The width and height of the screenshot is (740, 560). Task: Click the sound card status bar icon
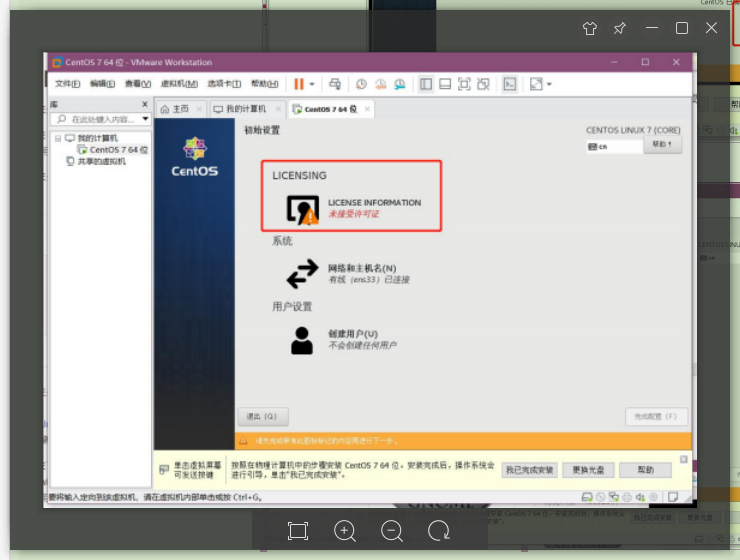pos(640,497)
